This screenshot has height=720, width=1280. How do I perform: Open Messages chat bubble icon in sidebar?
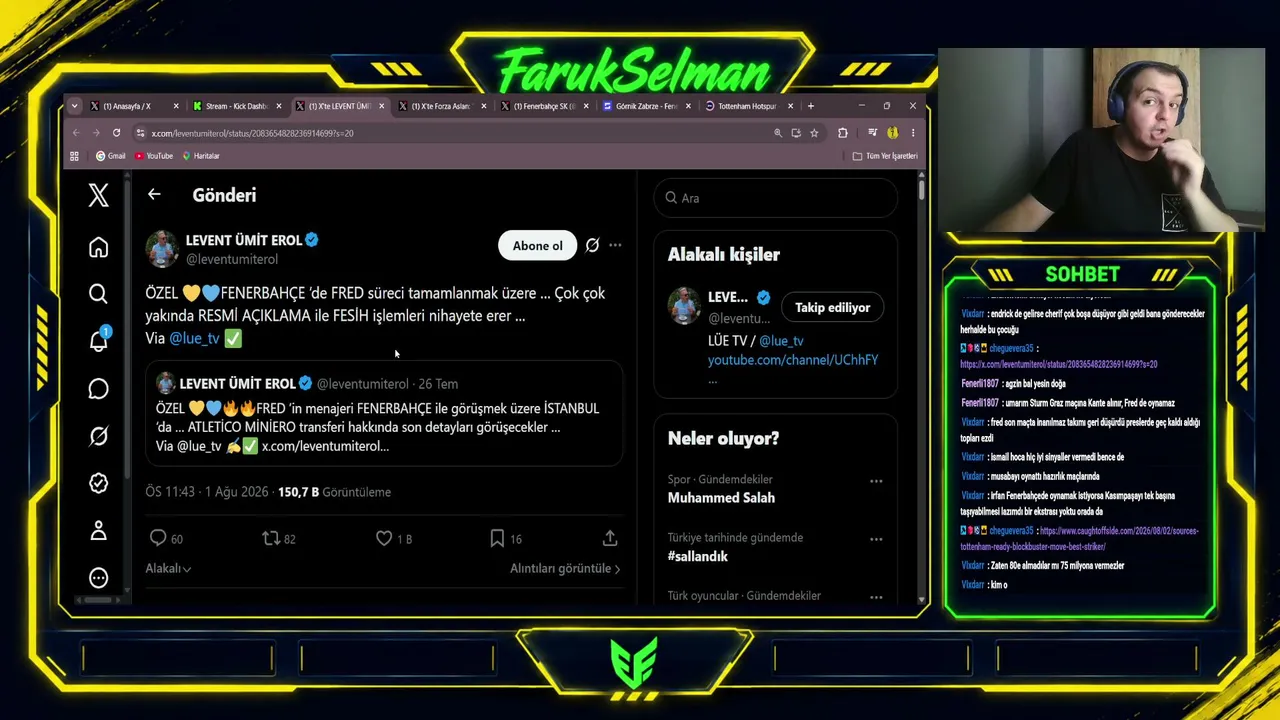click(x=98, y=389)
